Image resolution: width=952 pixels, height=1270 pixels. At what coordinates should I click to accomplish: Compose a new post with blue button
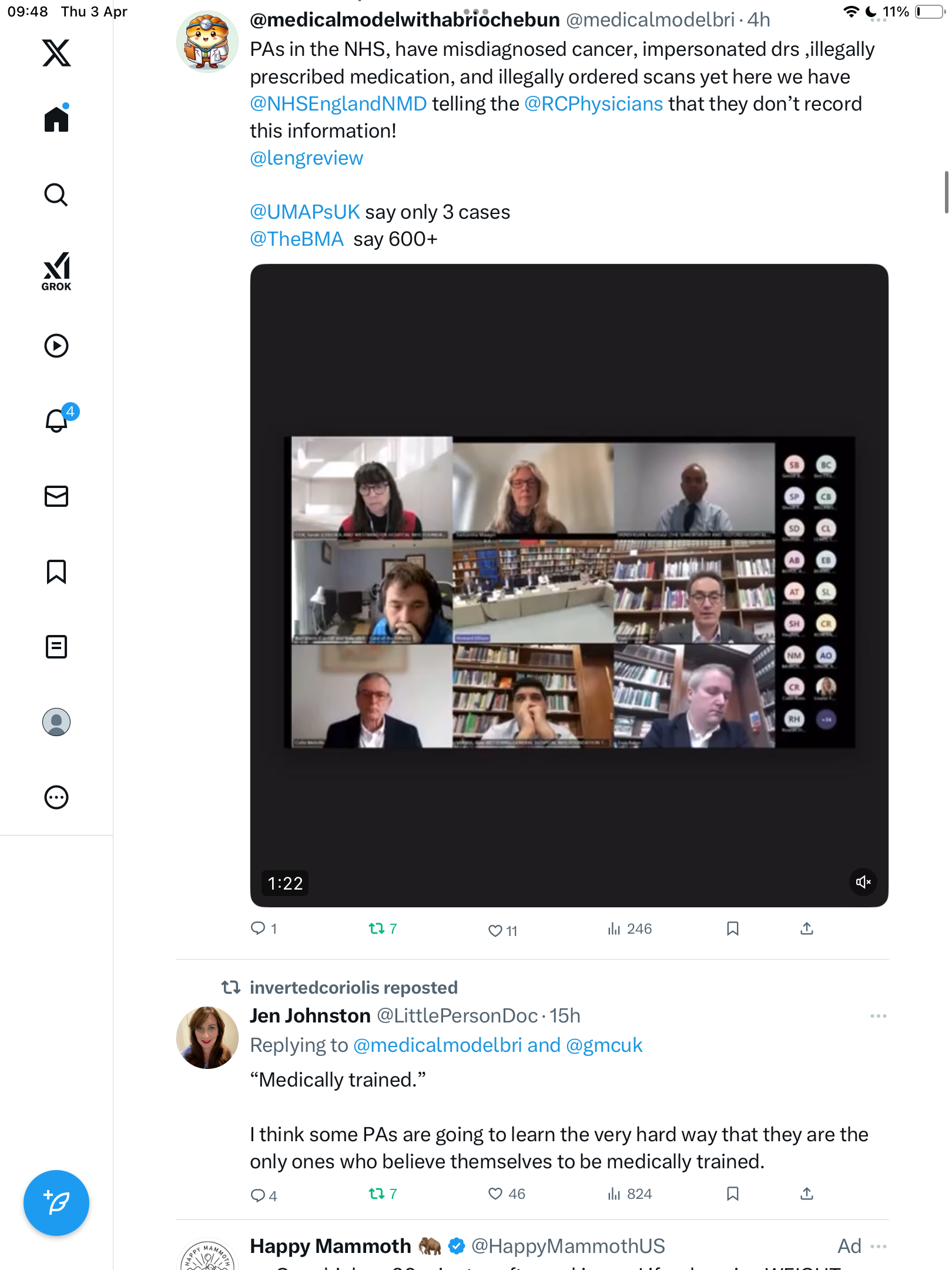56,1203
